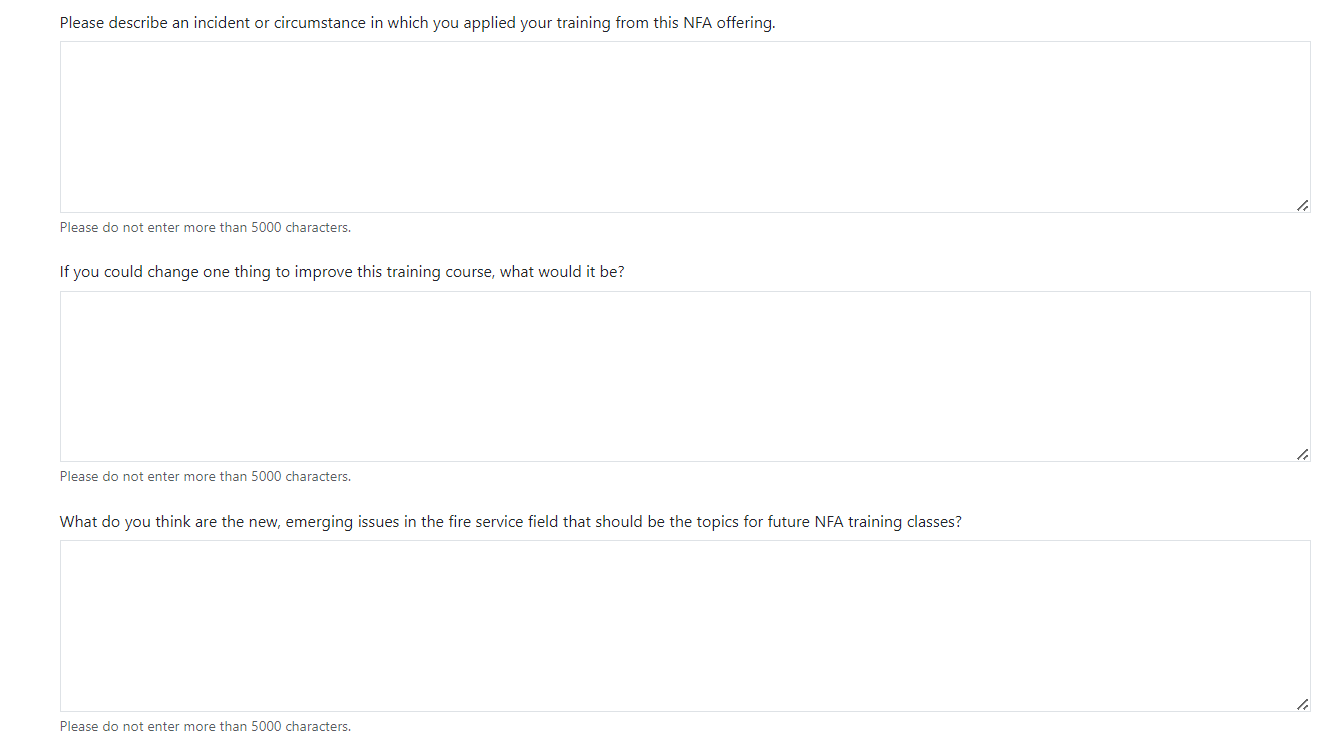Click resize handle of improvement text box
Viewport: 1326px width, 747px height.
(1302, 454)
